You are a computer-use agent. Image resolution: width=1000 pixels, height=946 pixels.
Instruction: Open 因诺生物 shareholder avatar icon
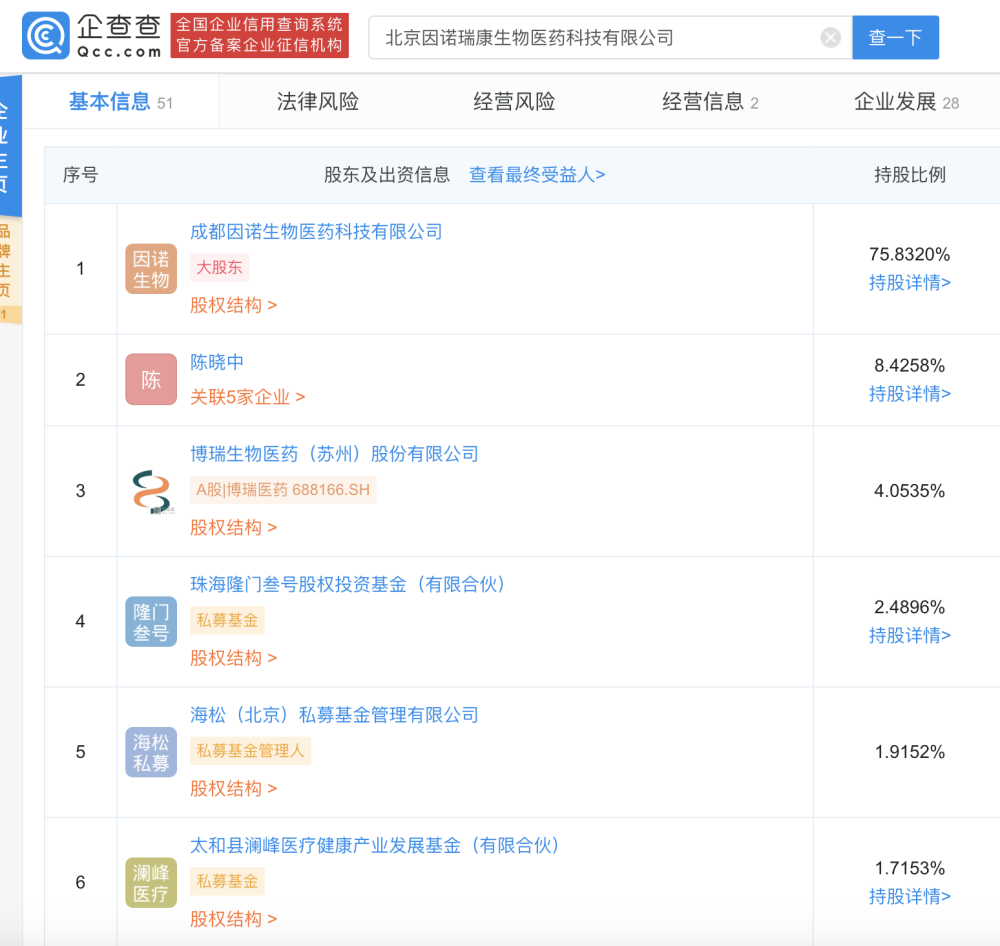[x=151, y=269]
